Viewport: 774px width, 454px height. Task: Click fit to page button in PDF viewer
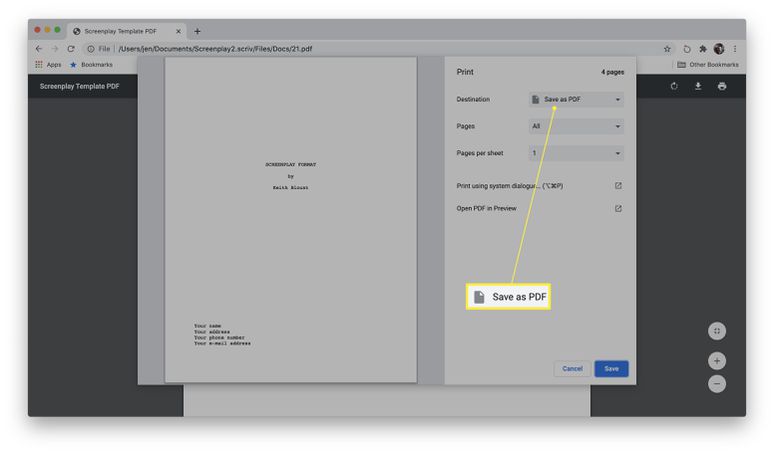pyautogui.click(x=717, y=331)
